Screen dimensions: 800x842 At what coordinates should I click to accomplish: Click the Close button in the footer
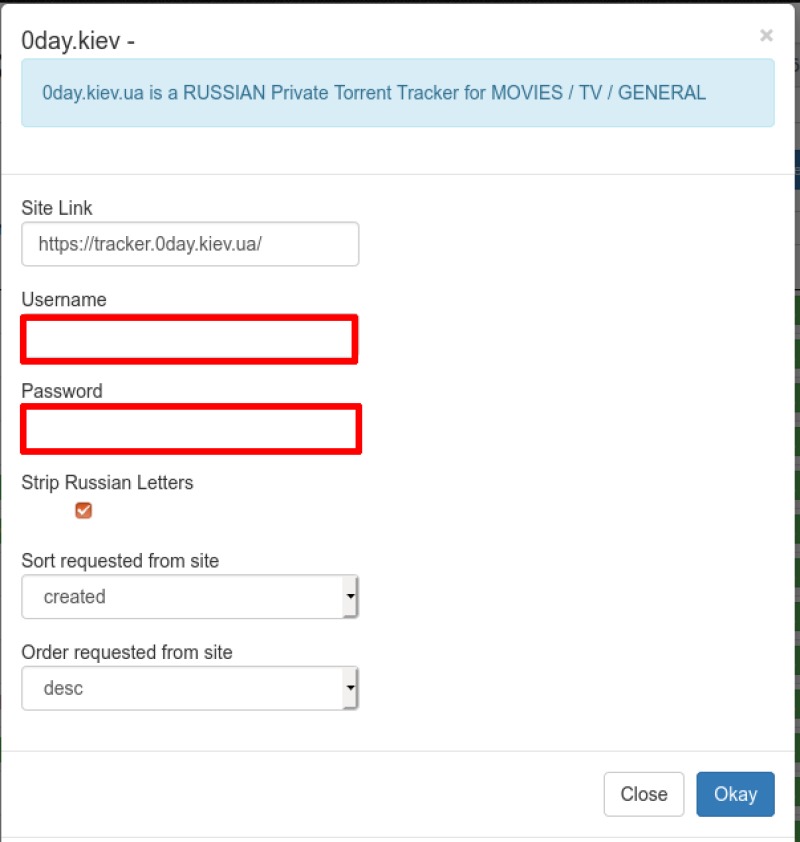[x=644, y=794]
